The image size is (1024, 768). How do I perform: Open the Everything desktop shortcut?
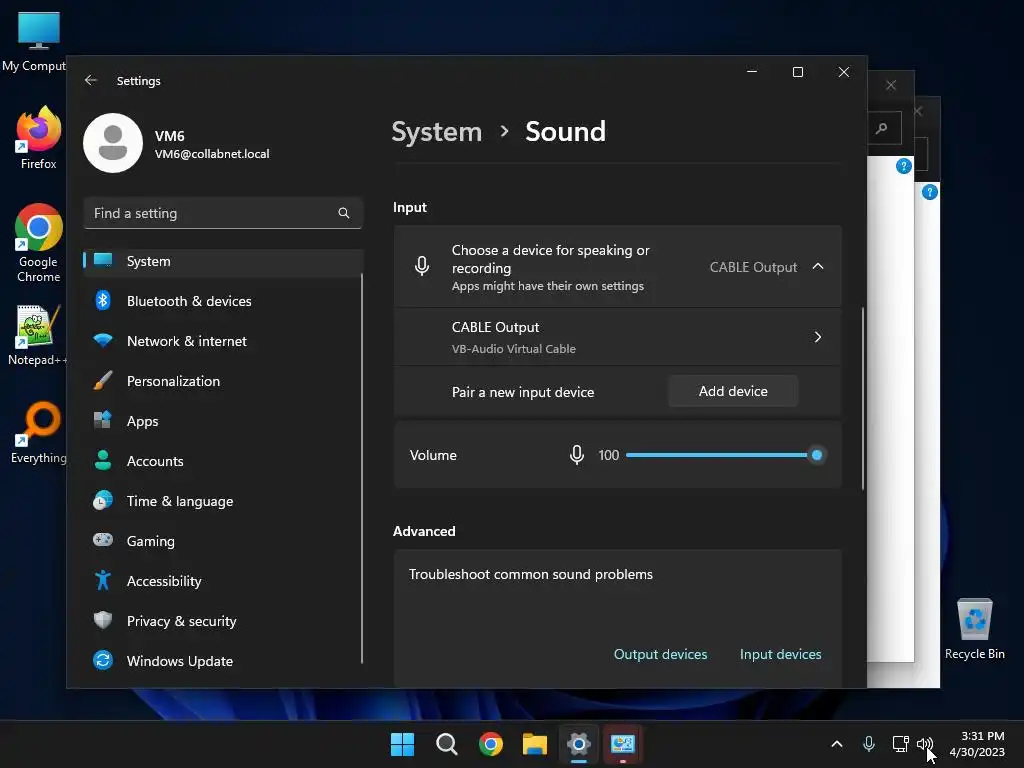coord(39,432)
